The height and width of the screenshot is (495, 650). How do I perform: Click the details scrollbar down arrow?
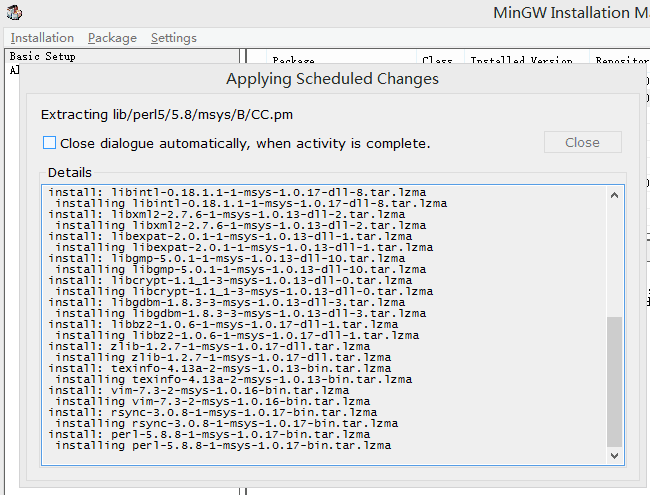(614, 456)
